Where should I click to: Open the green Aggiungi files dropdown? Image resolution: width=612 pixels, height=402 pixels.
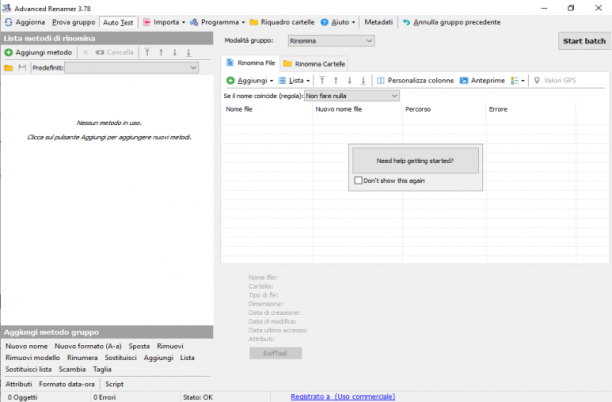(x=250, y=80)
